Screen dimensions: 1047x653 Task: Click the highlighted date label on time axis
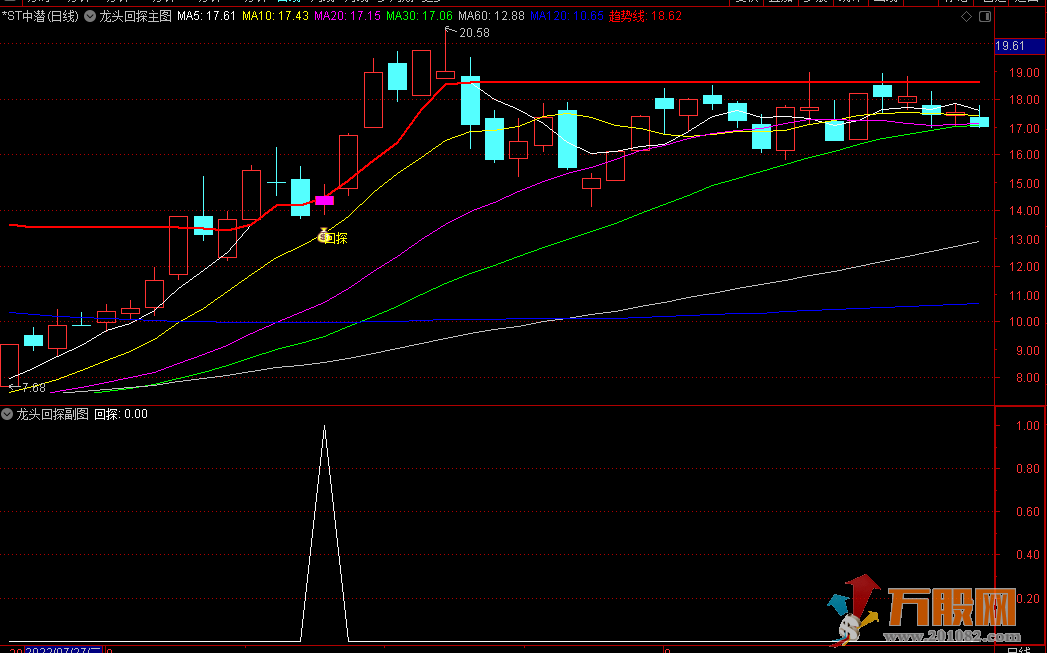click(x=63, y=650)
